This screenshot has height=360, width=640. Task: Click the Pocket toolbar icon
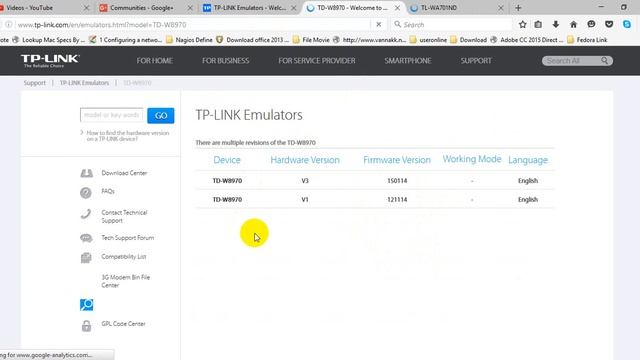tap(609, 24)
